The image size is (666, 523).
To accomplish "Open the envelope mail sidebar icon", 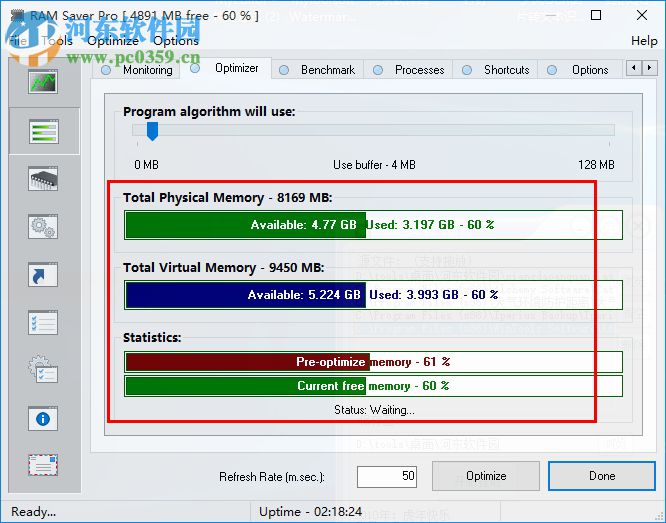I will point(43,465).
